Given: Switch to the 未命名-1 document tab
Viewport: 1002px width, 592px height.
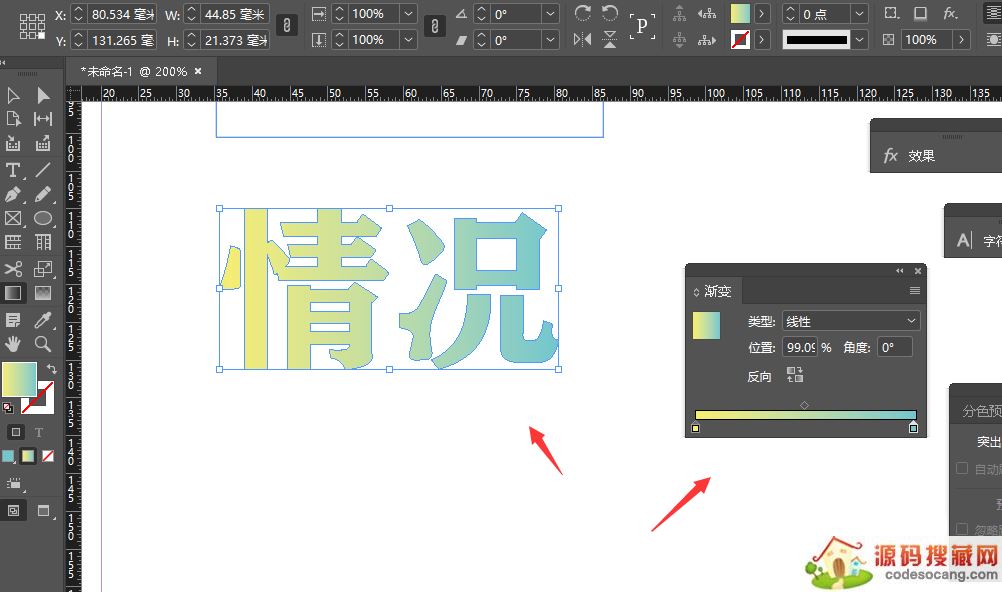Looking at the screenshot, I should (133, 71).
